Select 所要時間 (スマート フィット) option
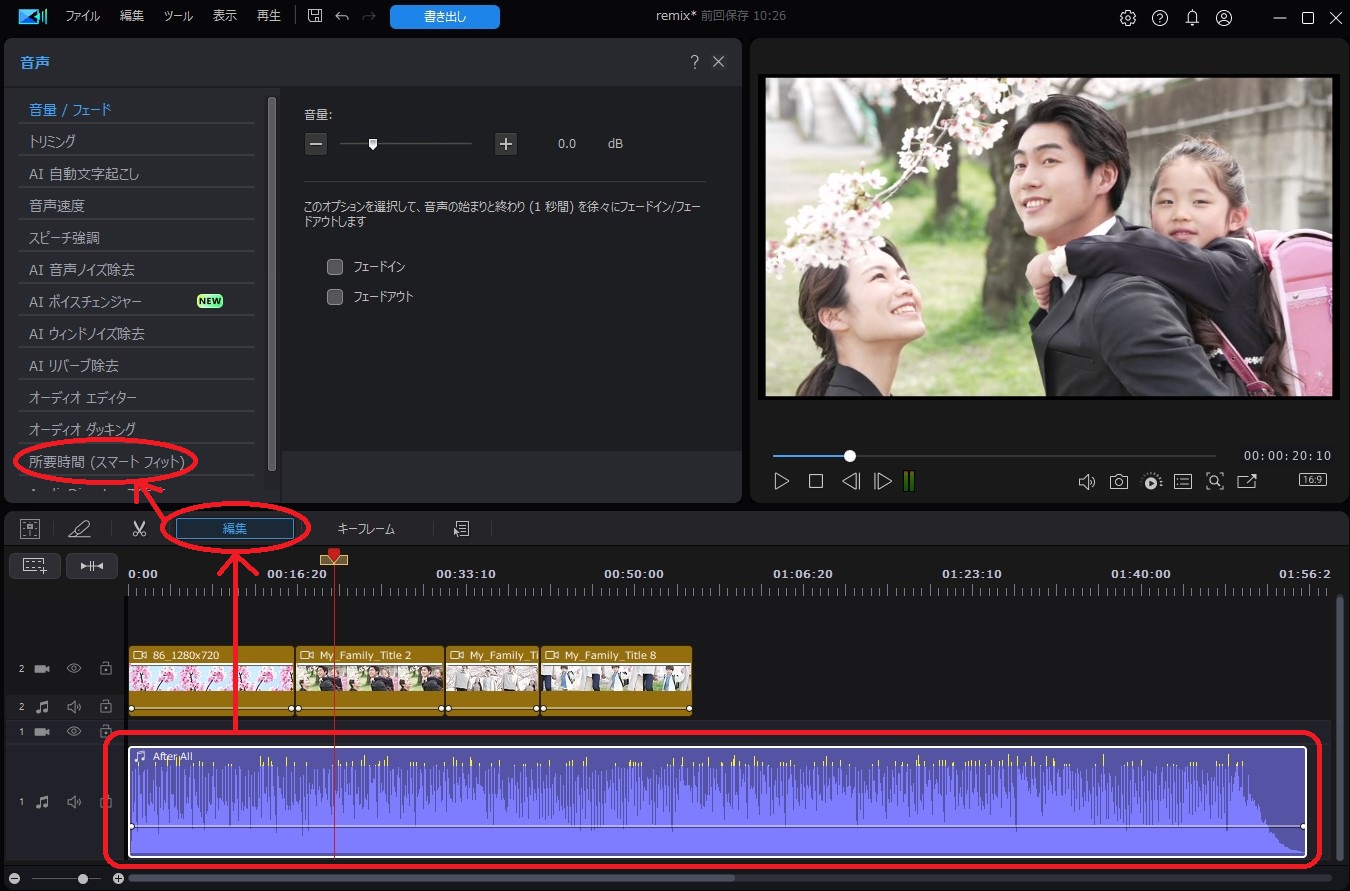The width and height of the screenshot is (1350, 891). coord(107,461)
